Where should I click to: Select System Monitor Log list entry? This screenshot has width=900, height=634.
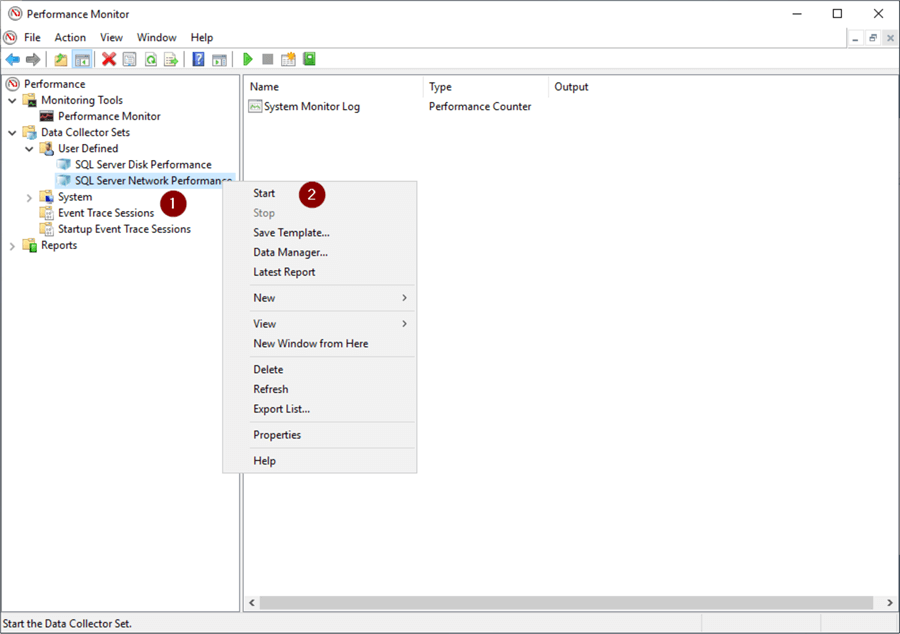311,107
